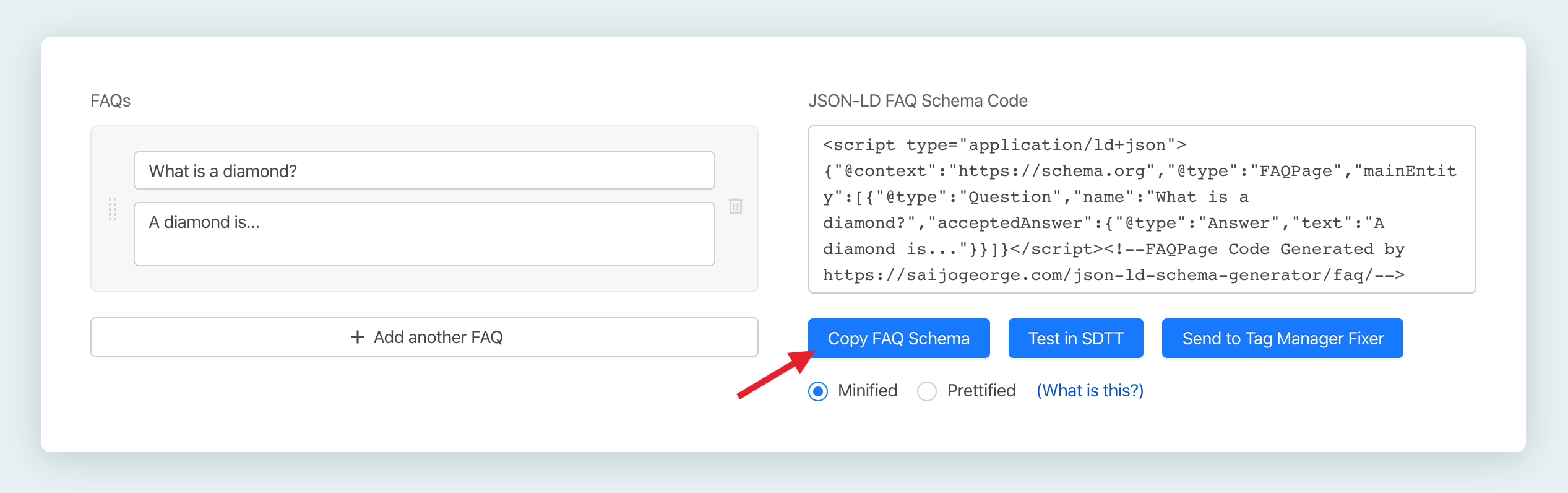Image resolution: width=1568 pixels, height=493 pixels.
Task: Click the "Minified" label text
Action: (x=868, y=391)
